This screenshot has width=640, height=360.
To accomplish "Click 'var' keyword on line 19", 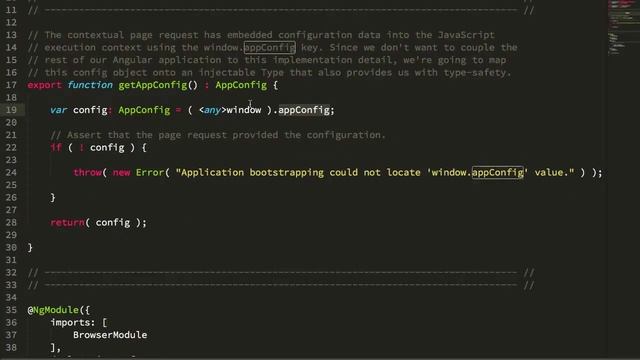I will coord(58,110).
